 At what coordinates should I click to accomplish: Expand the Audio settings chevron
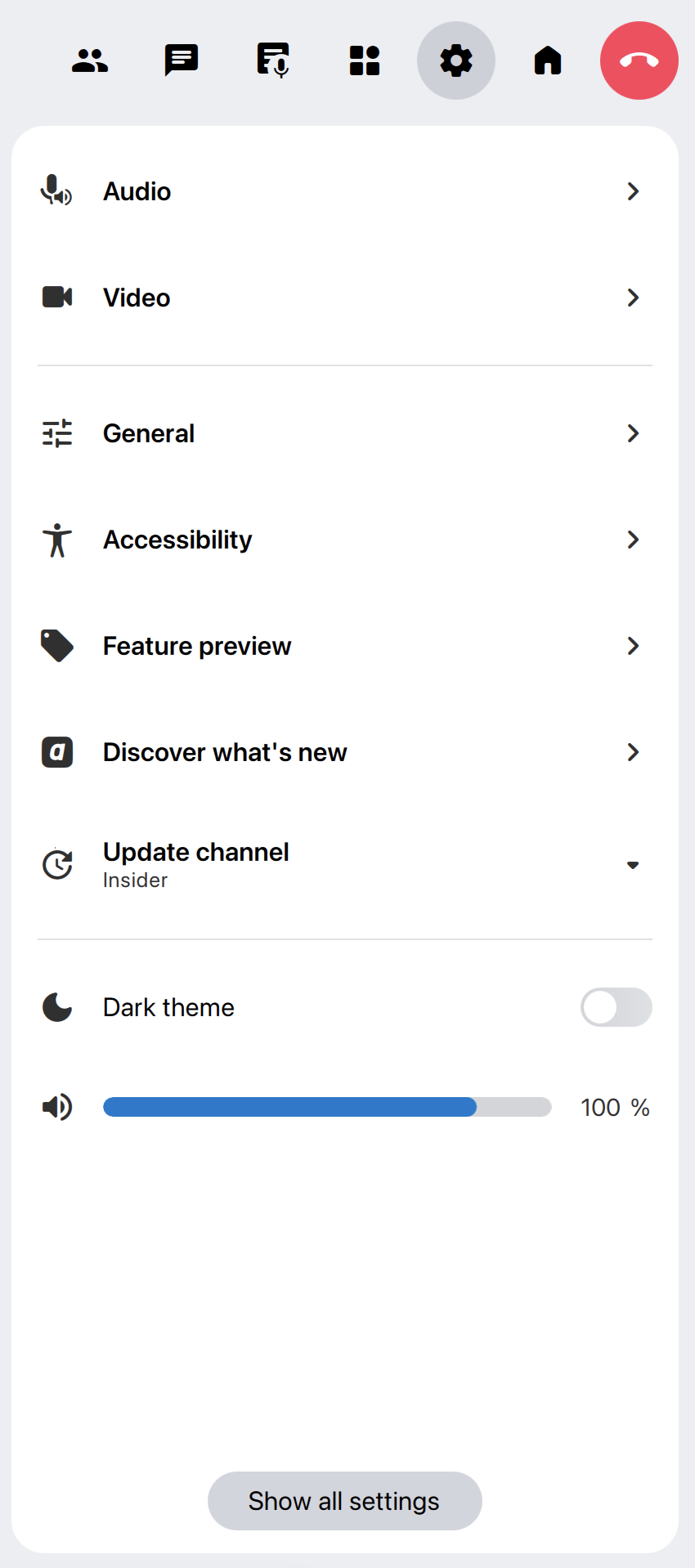pos(632,191)
